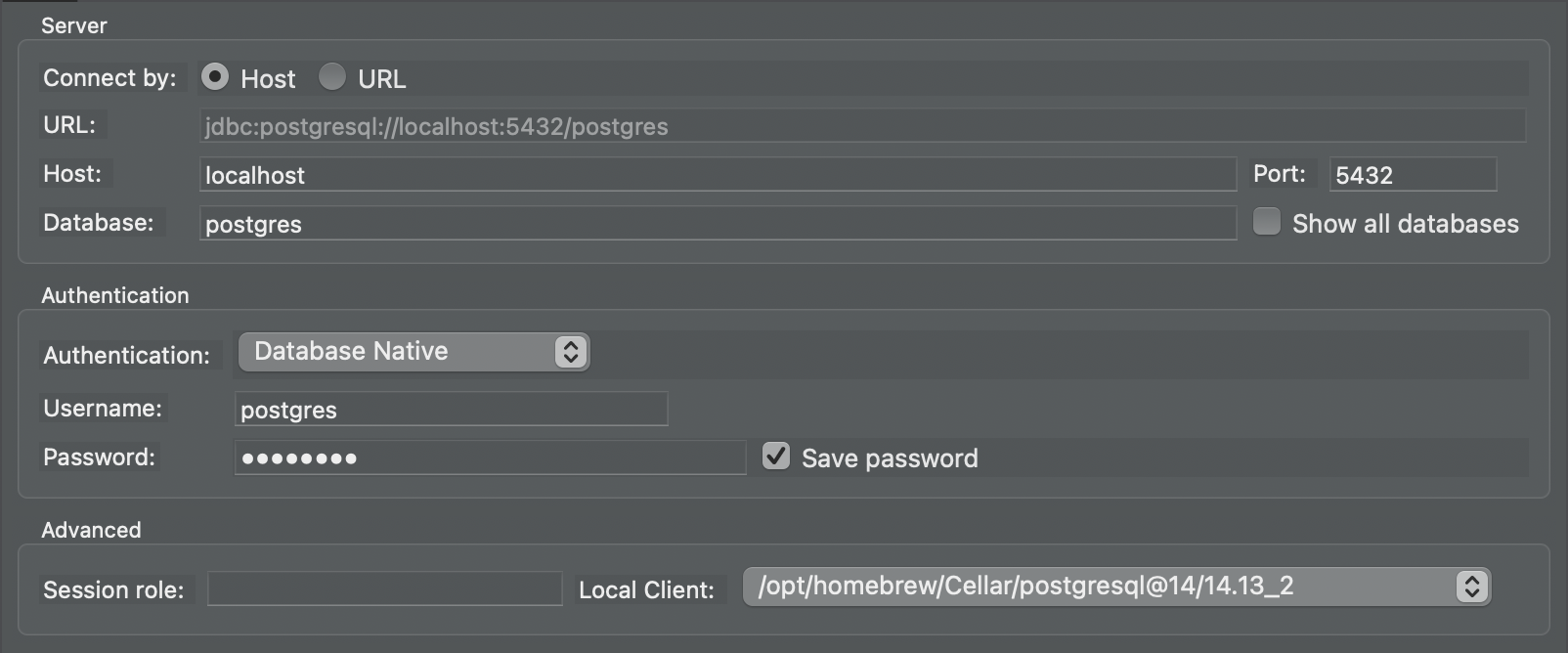Click the Host field containing localhost
Viewport: 1568px width, 653px height.
coord(718,175)
